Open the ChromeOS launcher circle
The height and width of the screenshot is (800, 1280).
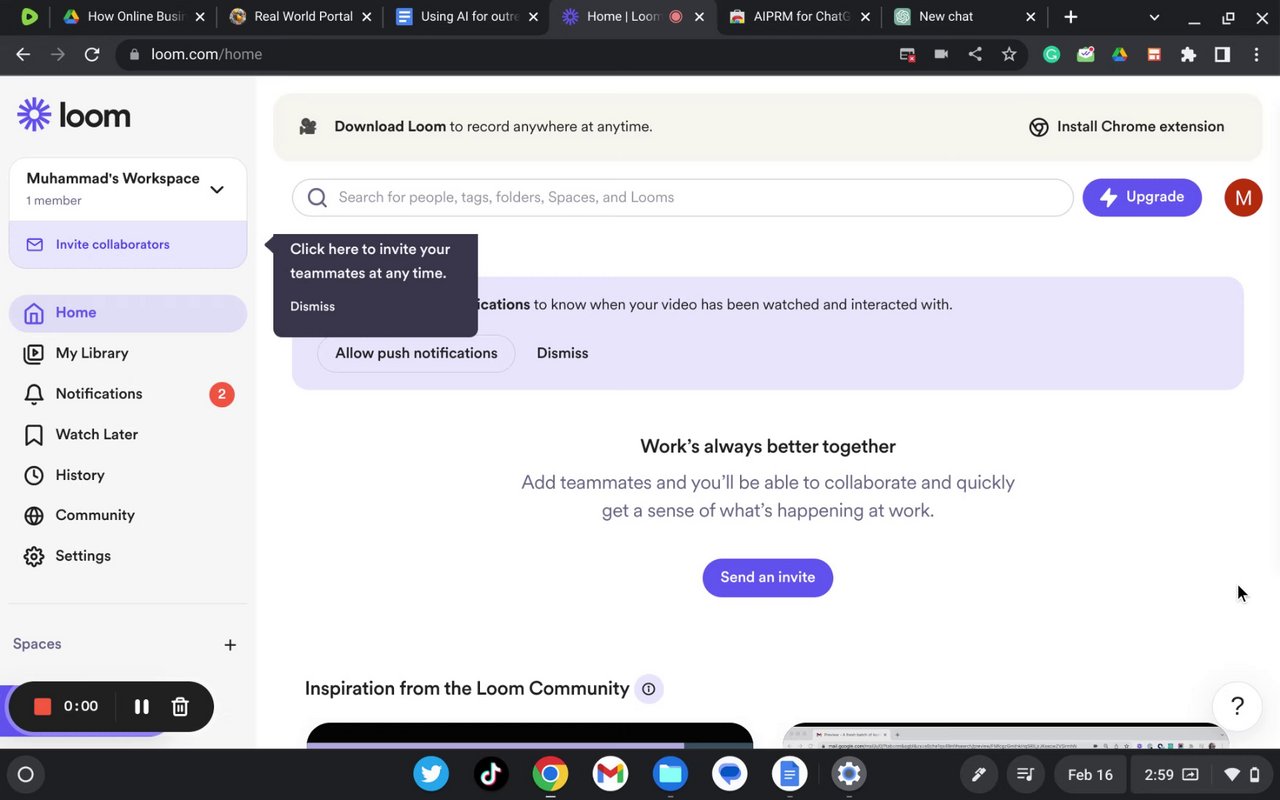pos(26,774)
